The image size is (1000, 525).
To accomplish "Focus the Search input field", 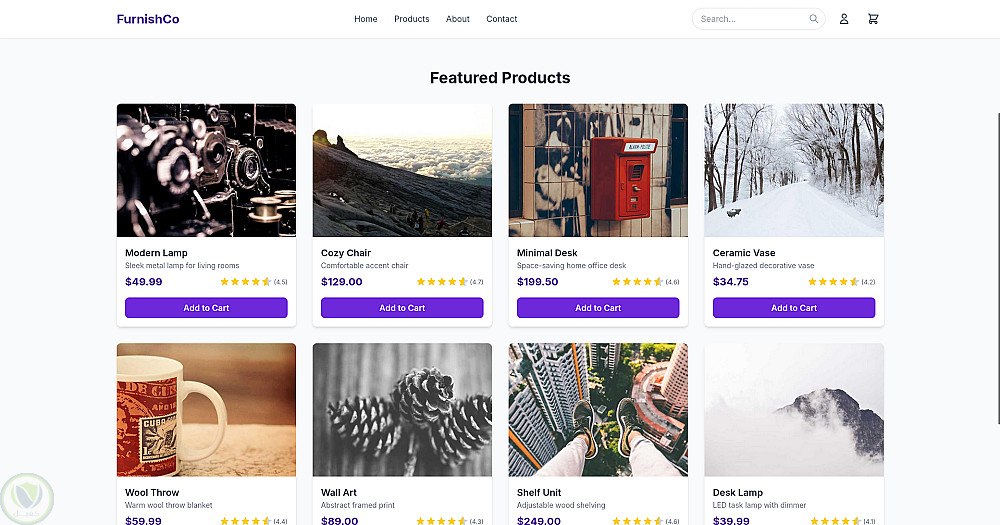I will [x=752, y=19].
